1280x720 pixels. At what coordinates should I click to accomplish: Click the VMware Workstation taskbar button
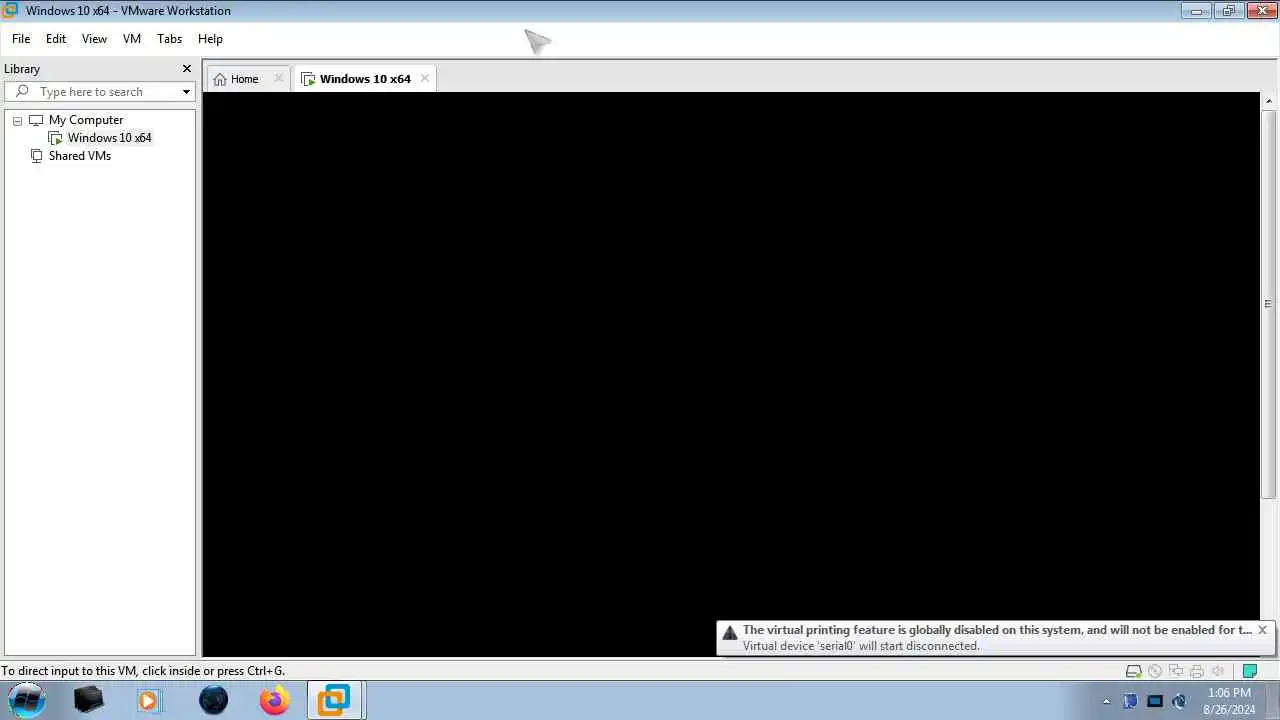click(334, 700)
